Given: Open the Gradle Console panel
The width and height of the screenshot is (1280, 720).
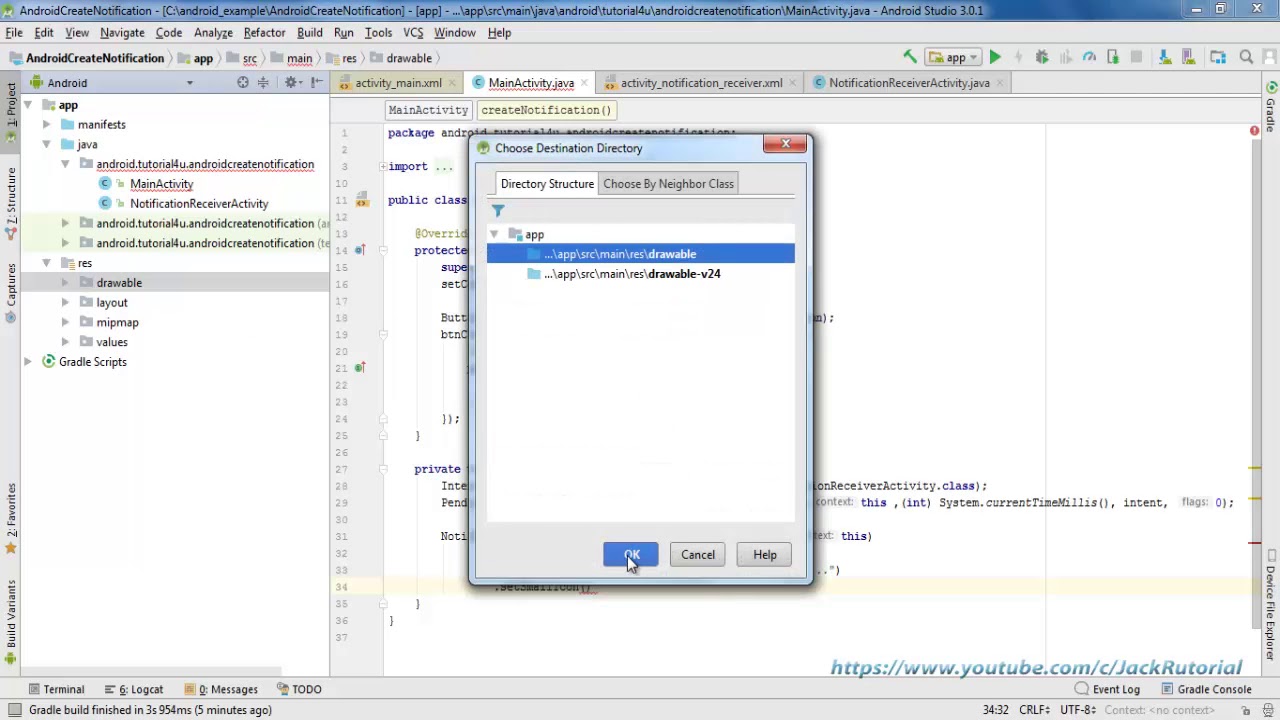Looking at the screenshot, I should 1205,689.
